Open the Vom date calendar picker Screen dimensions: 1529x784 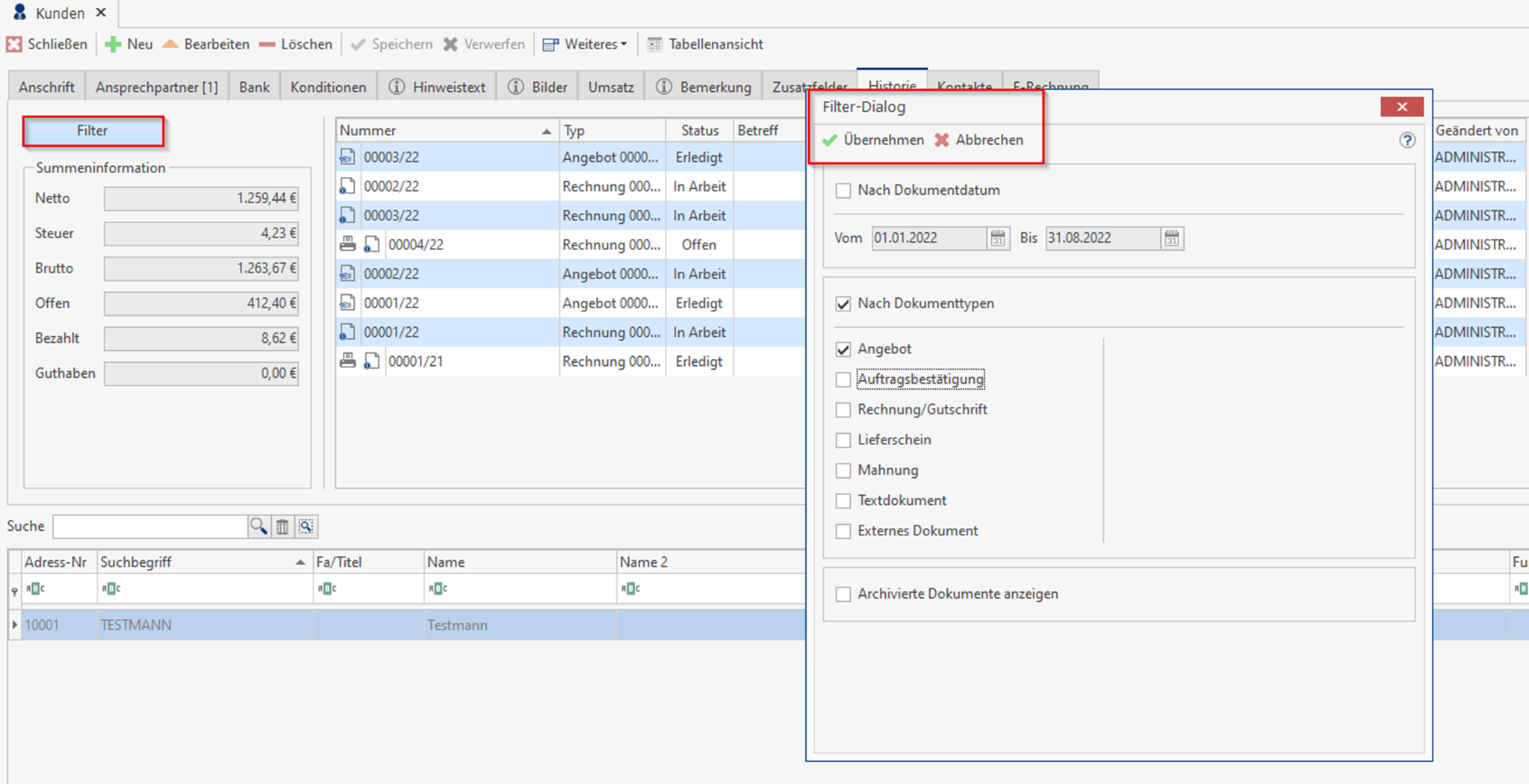998,238
